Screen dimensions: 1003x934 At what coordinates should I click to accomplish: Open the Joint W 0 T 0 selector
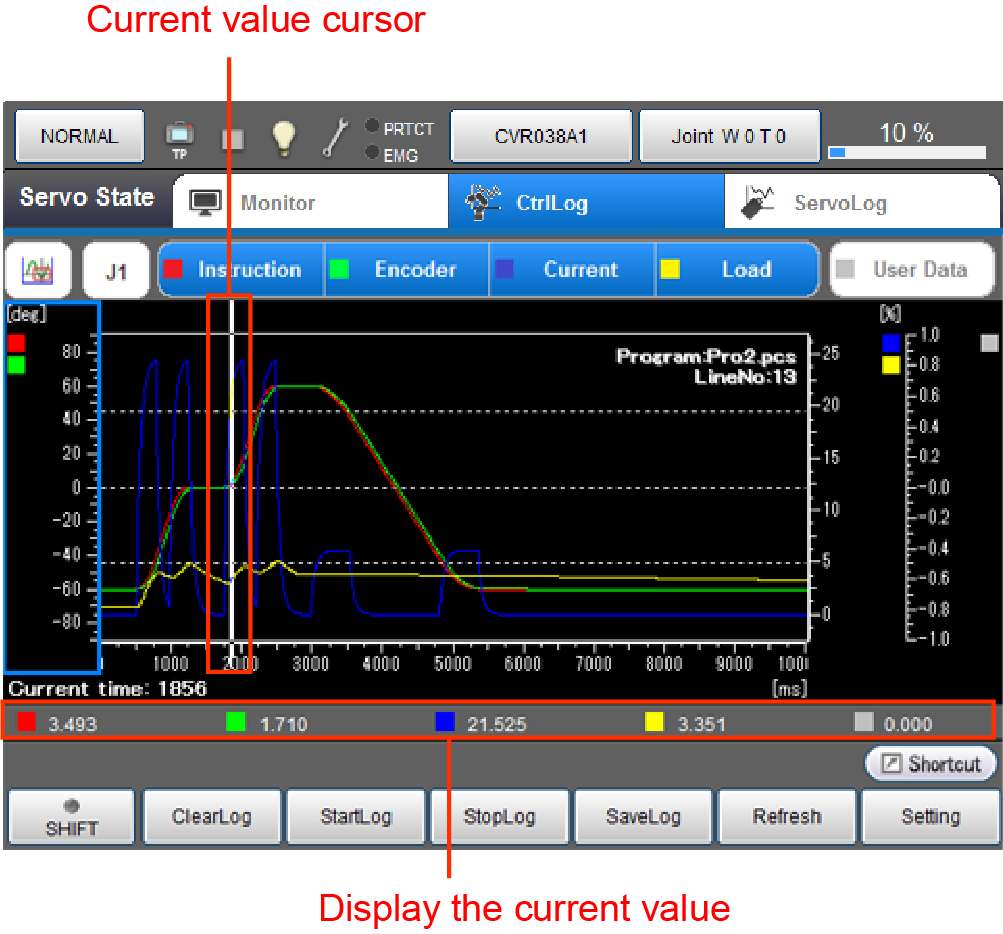[729, 136]
